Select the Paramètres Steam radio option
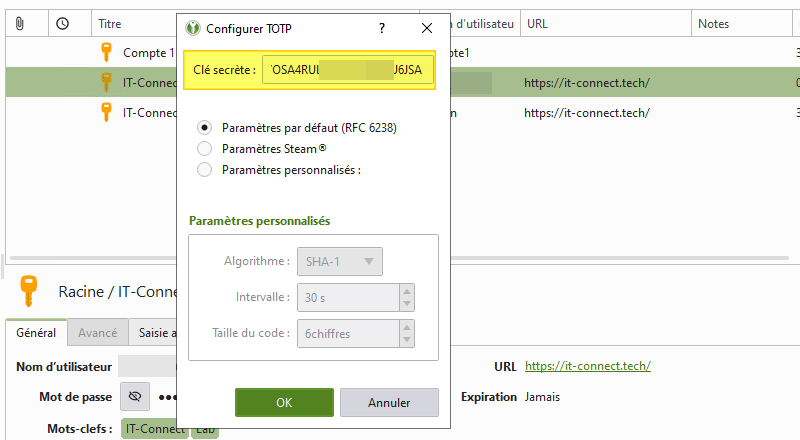The width and height of the screenshot is (800, 440). [205, 149]
